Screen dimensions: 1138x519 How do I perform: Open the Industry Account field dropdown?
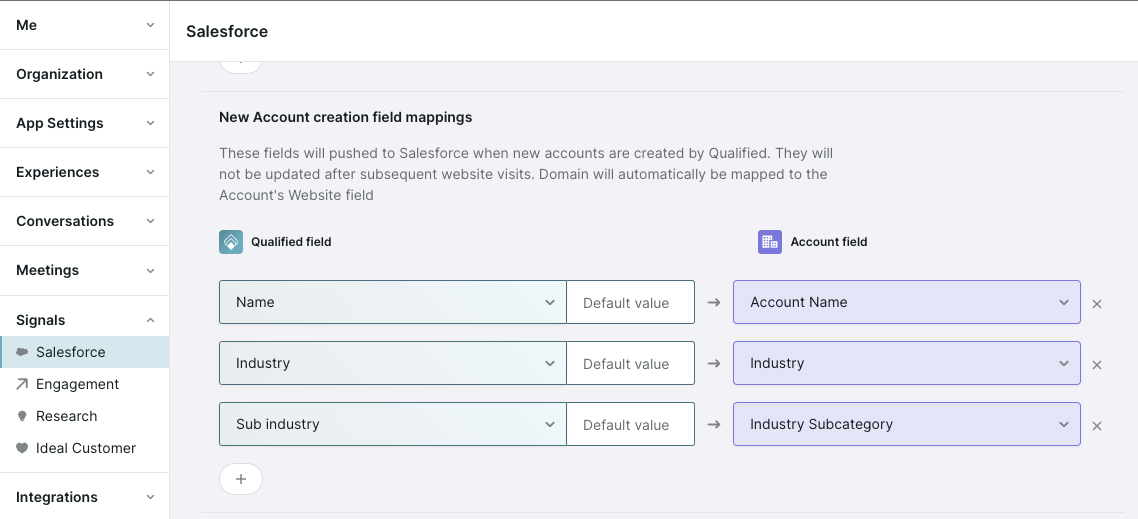[906, 363]
